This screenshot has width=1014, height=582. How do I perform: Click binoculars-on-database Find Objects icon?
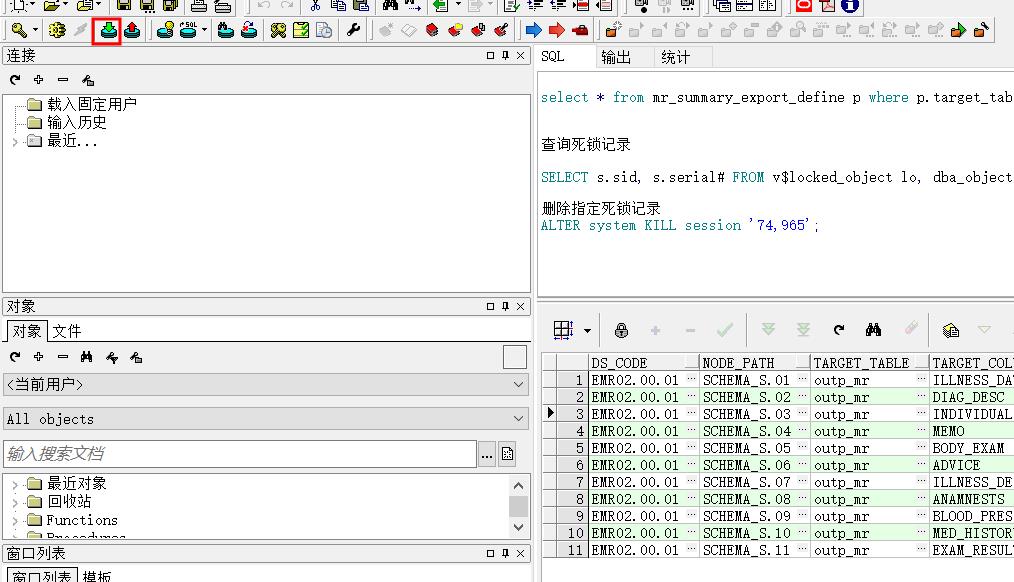(x=225, y=30)
